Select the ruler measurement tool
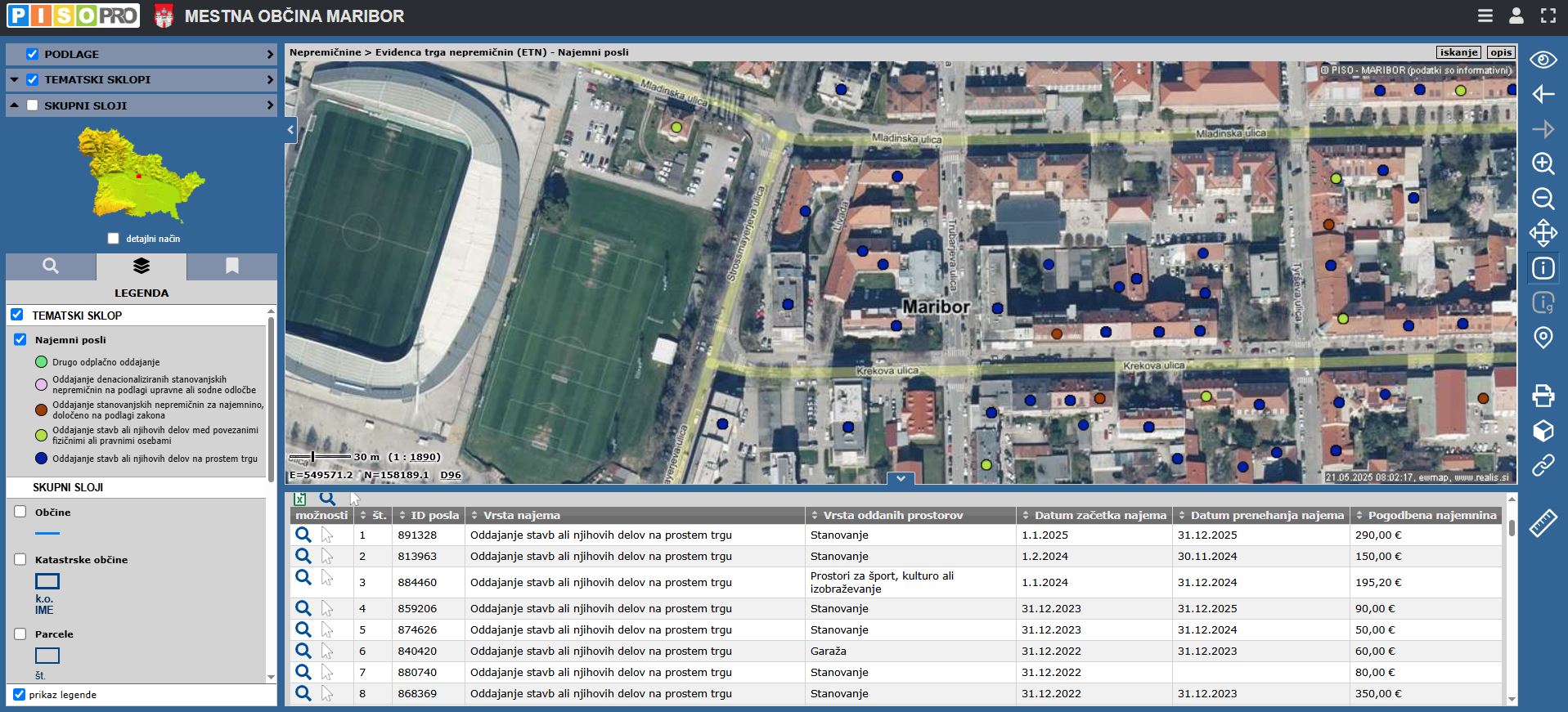This screenshot has height=712, width=1568. (1543, 523)
